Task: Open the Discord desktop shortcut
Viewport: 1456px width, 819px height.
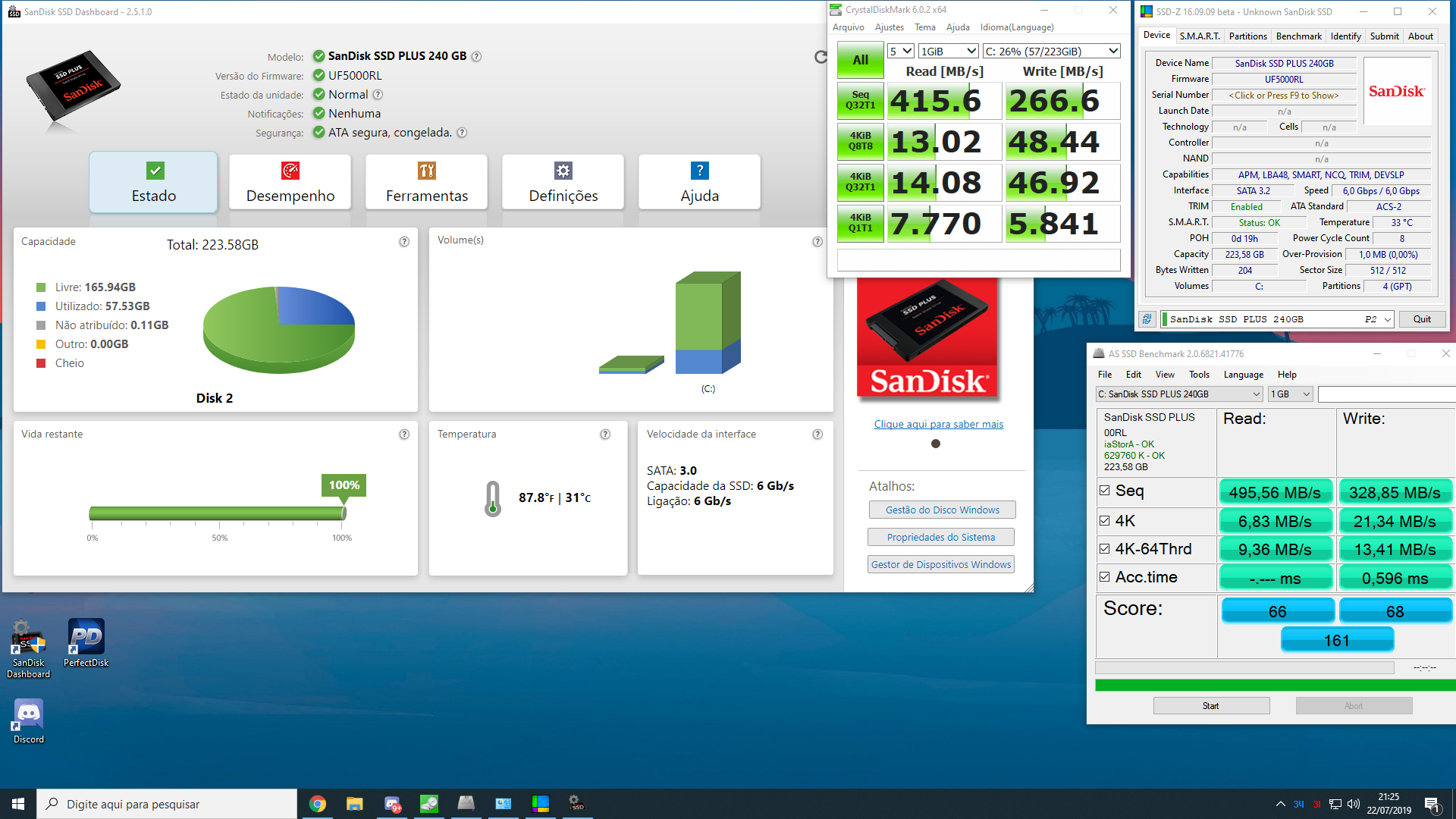Action: pyautogui.click(x=29, y=721)
